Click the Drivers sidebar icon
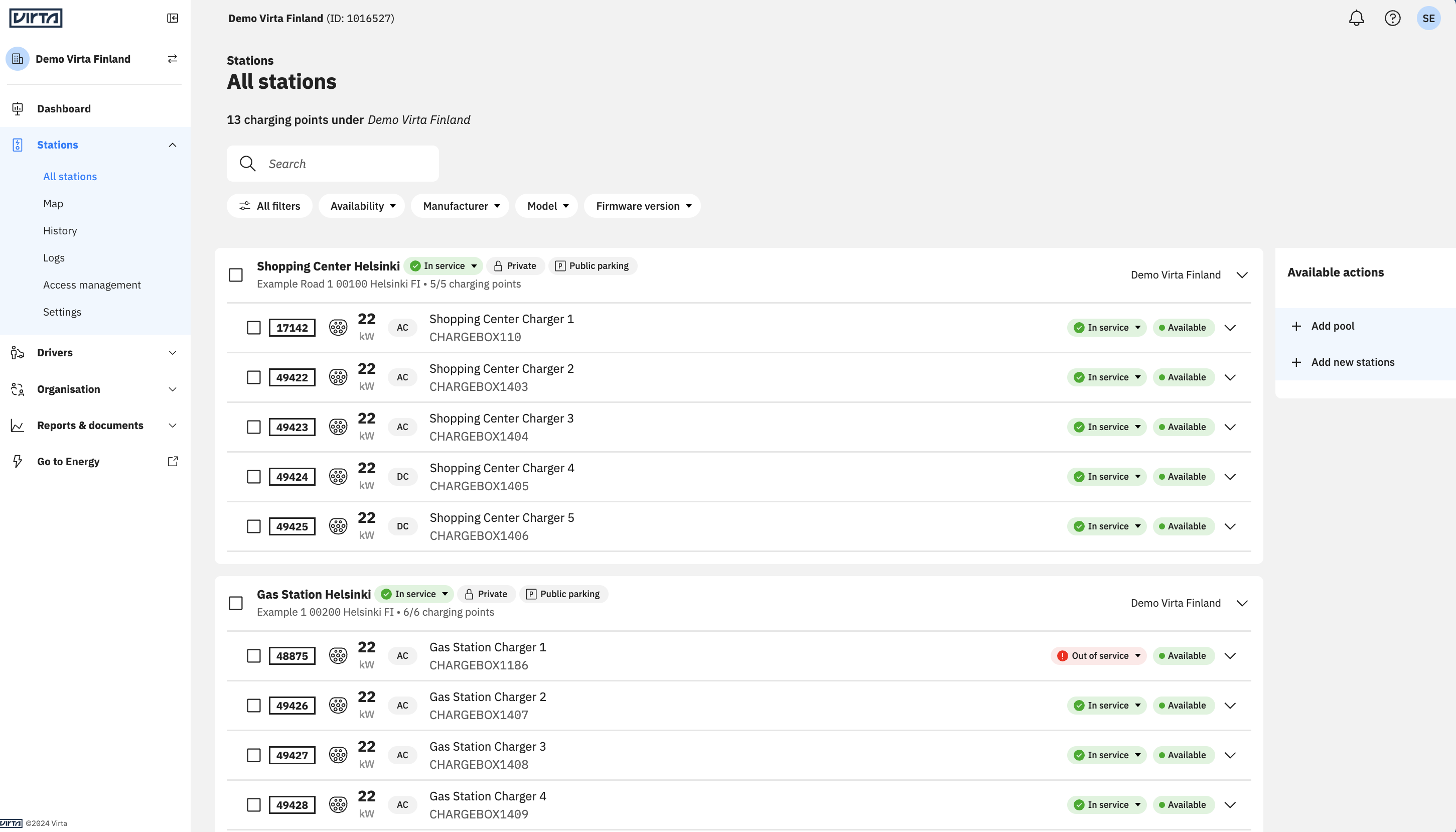Image resolution: width=1456 pixels, height=832 pixels. click(x=18, y=353)
